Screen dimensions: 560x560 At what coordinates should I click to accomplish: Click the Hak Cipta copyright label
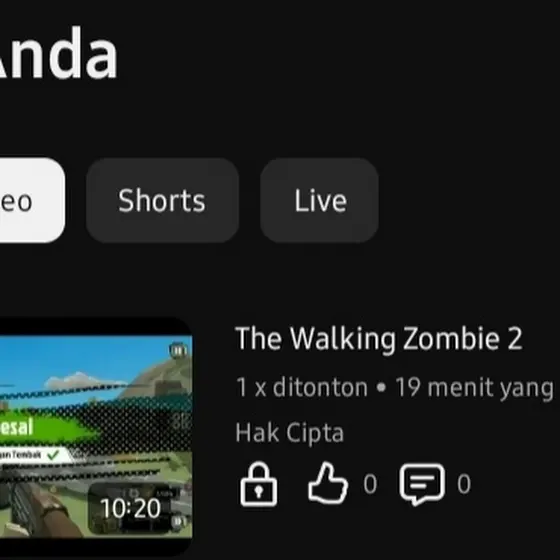point(290,433)
